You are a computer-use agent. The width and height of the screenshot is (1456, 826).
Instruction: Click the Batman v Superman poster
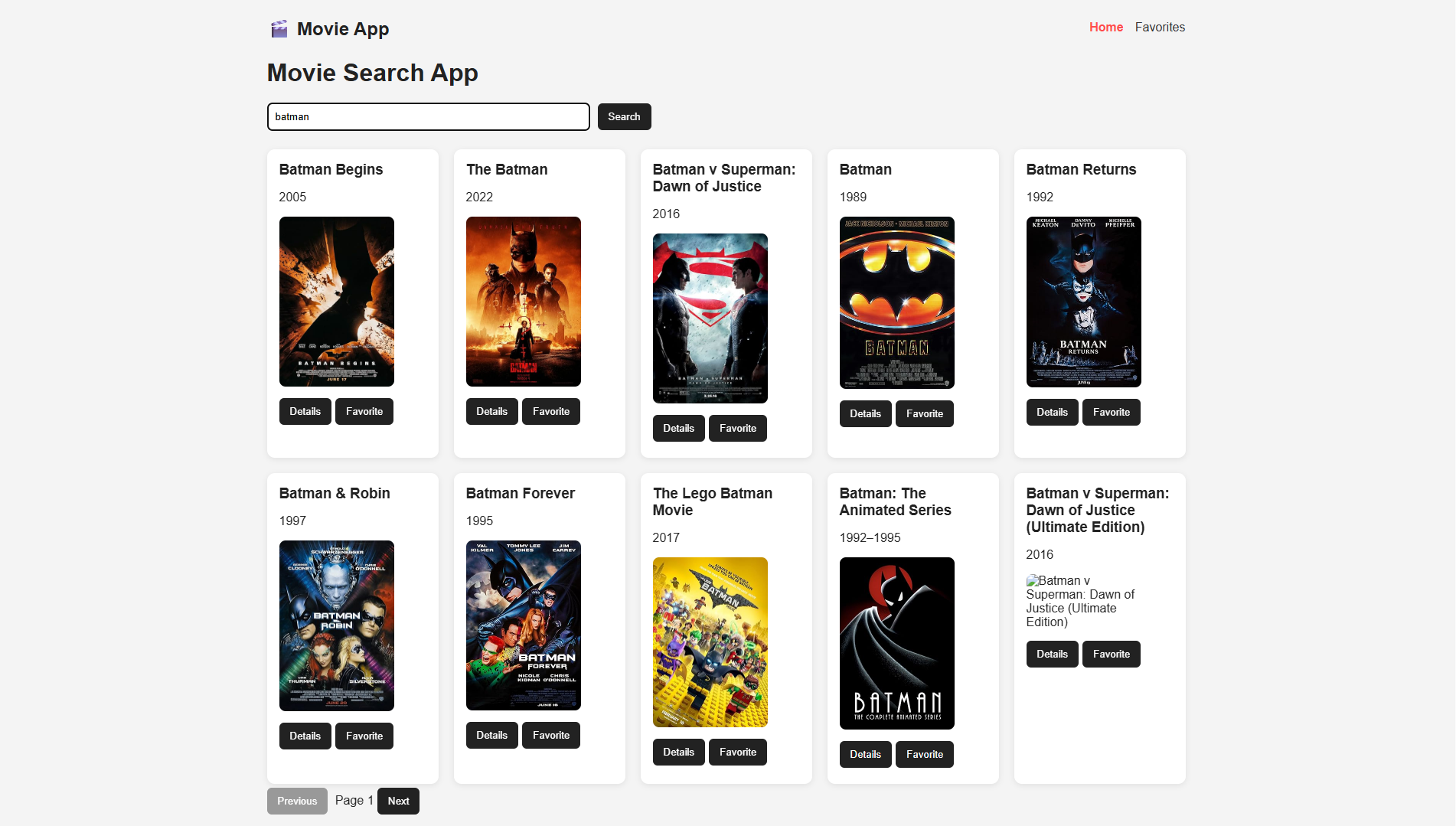click(710, 318)
